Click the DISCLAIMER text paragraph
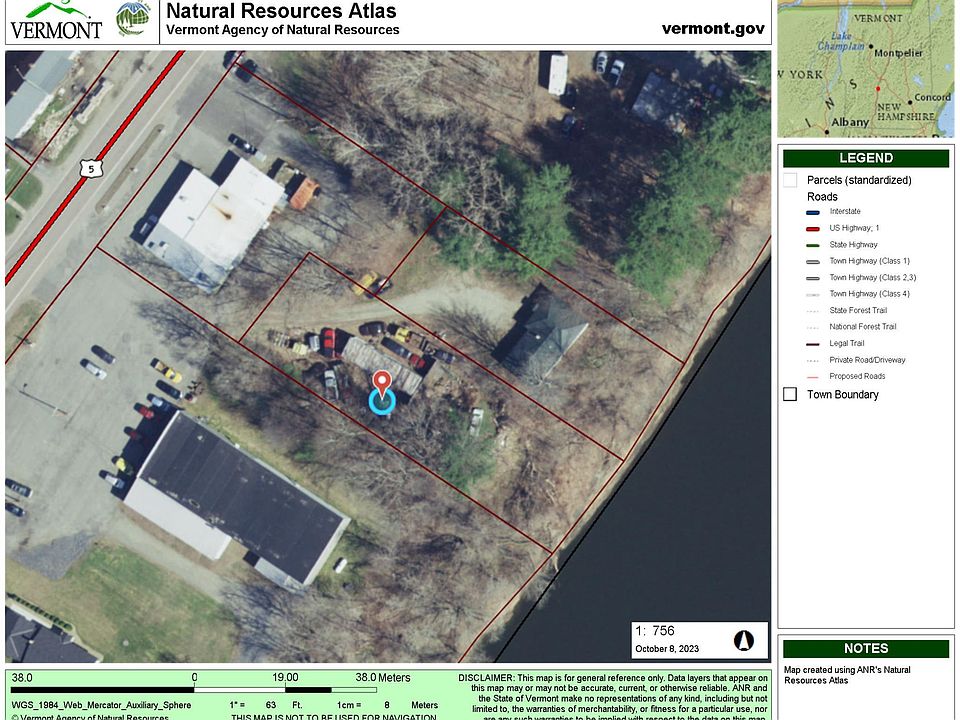 pos(613,698)
